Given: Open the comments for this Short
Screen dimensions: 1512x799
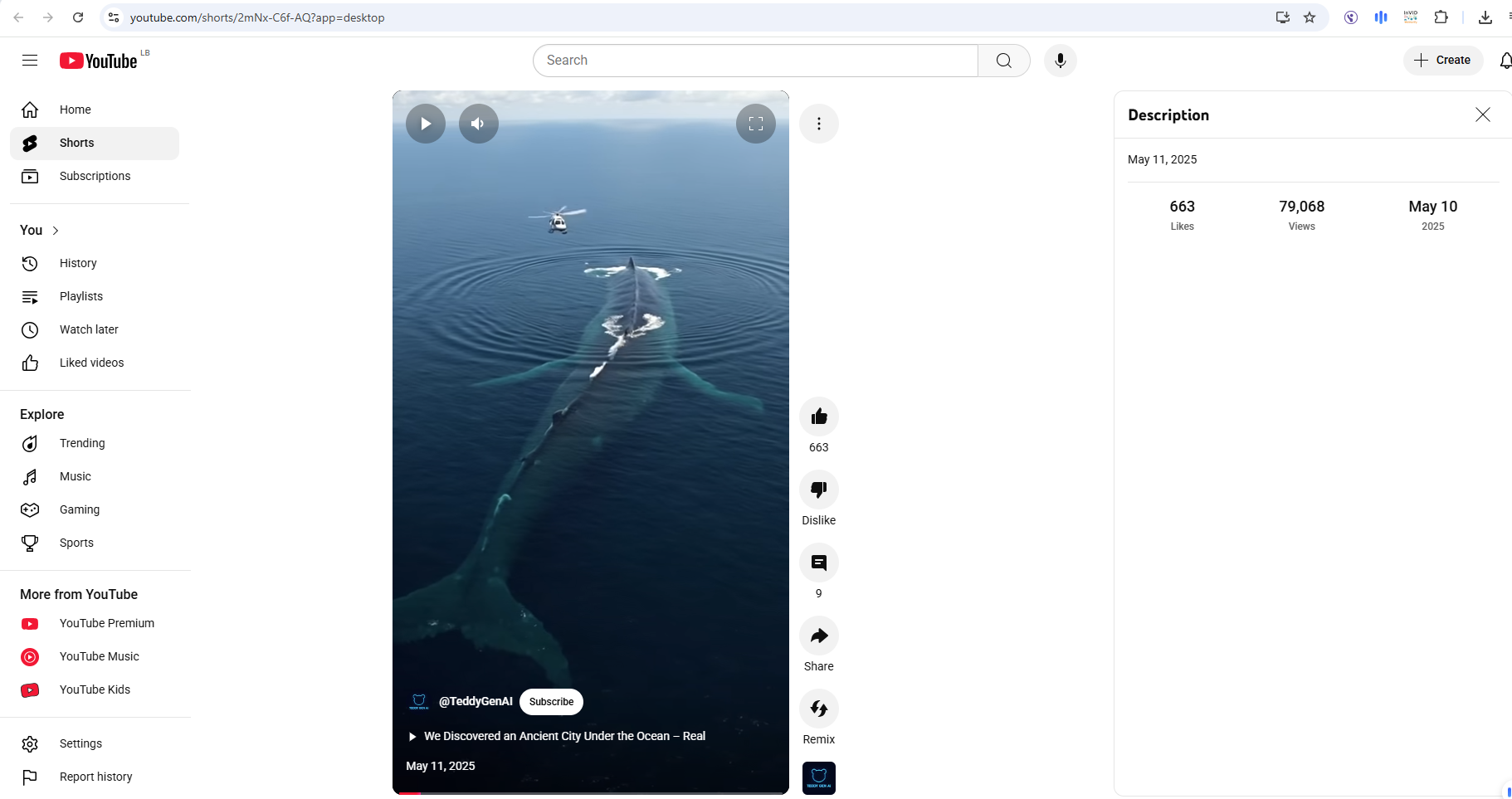Looking at the screenshot, I should [818, 563].
